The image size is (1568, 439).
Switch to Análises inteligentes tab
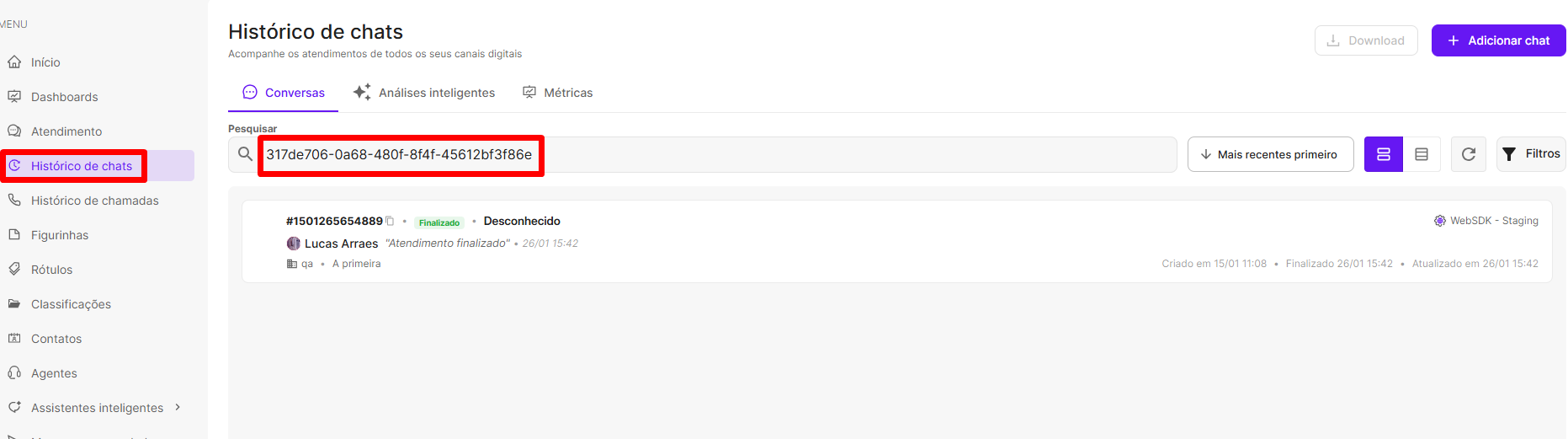(x=424, y=93)
